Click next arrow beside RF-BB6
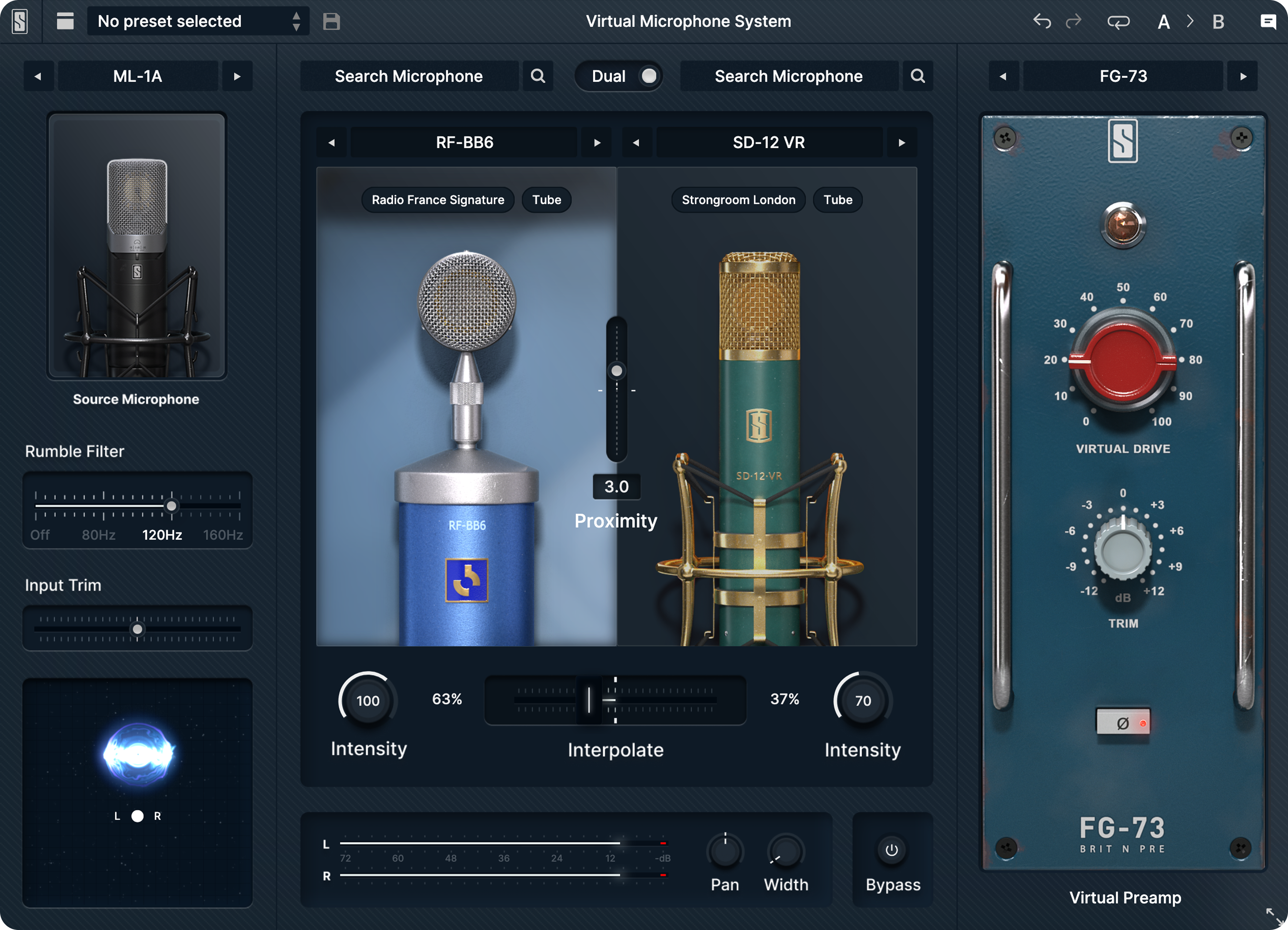The width and height of the screenshot is (1288, 930). pyautogui.click(x=596, y=143)
